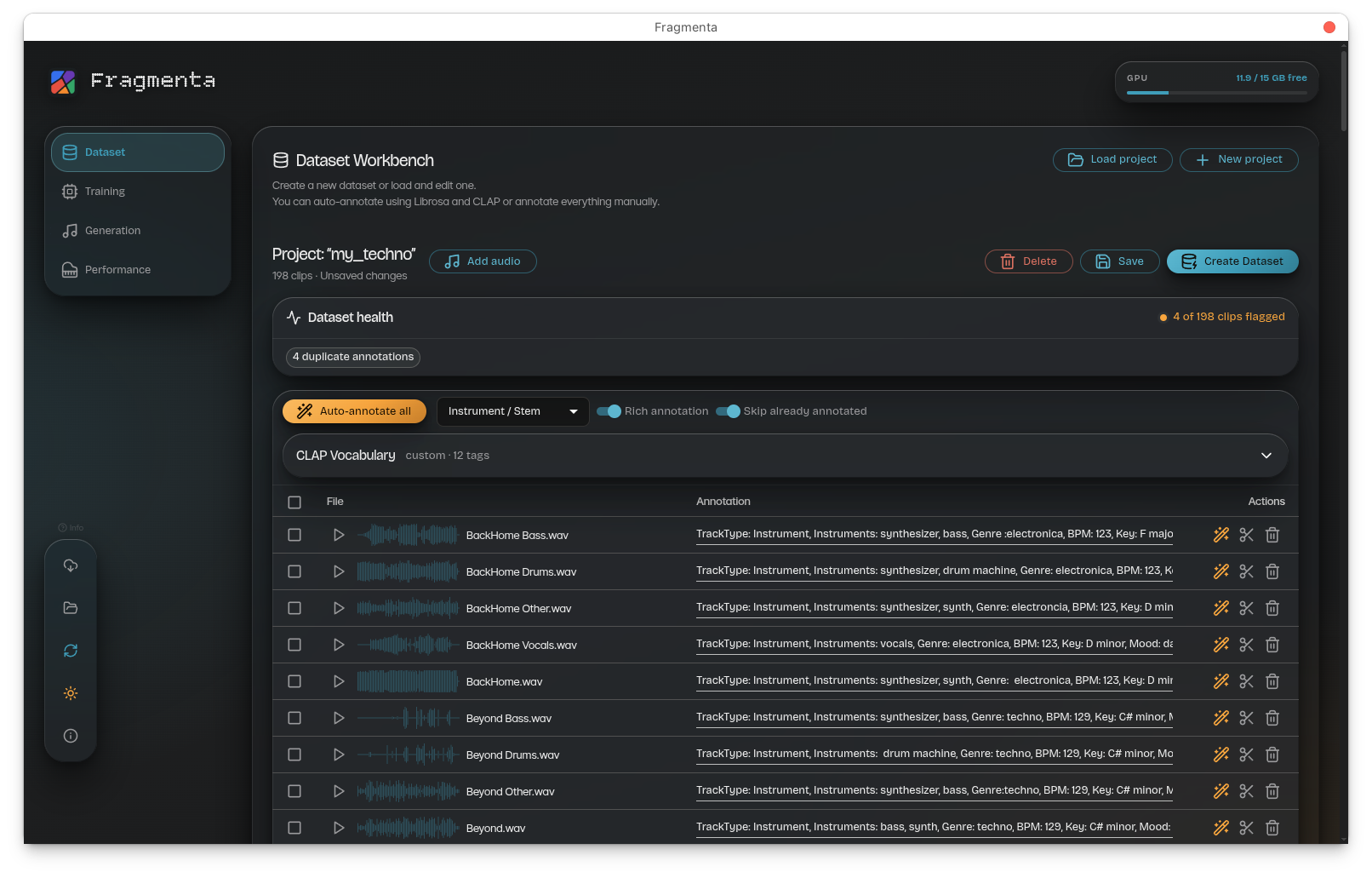Click the GPU memory usage bar
1372x878 pixels.
coord(1217,92)
